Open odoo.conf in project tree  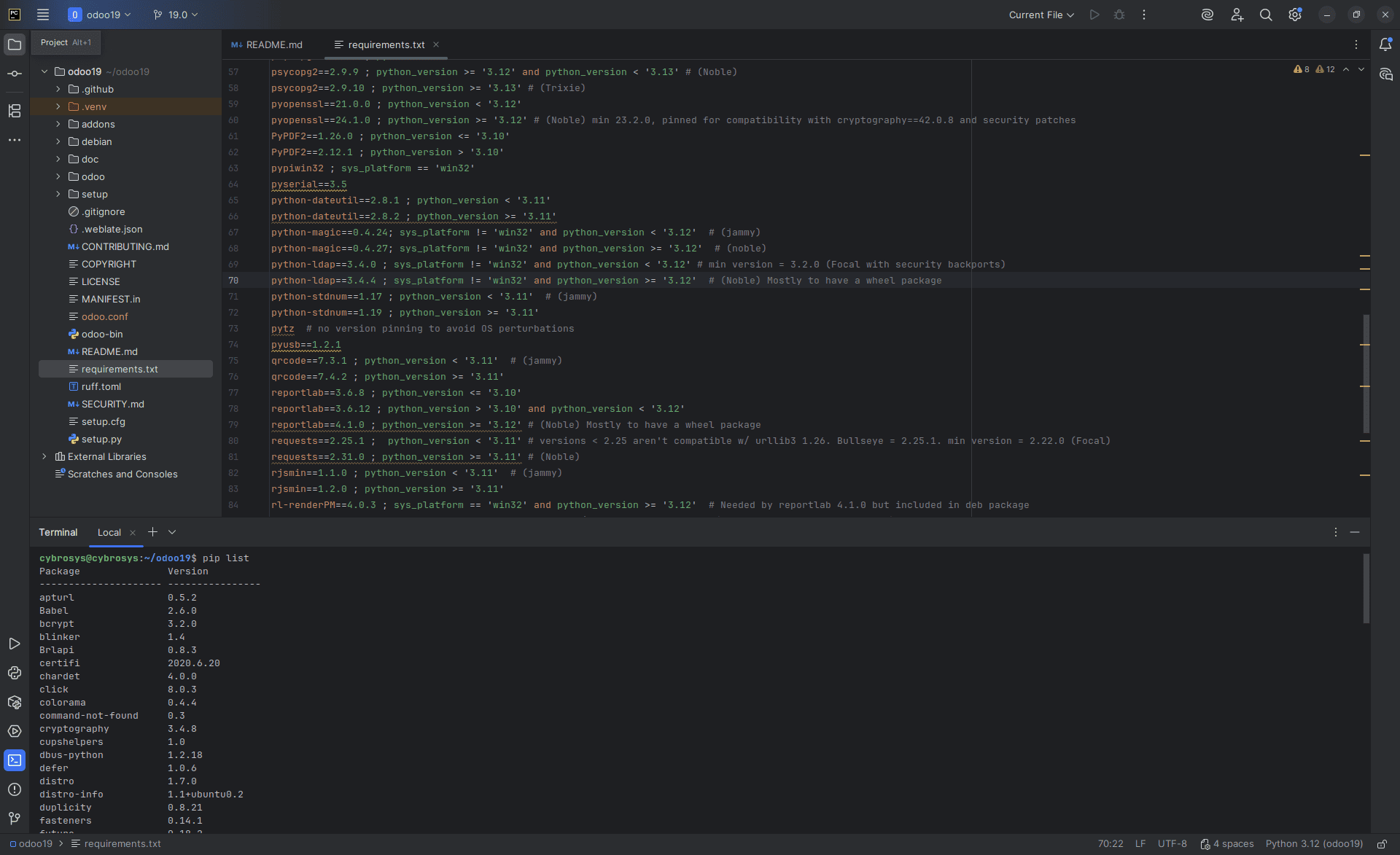[x=104, y=316]
